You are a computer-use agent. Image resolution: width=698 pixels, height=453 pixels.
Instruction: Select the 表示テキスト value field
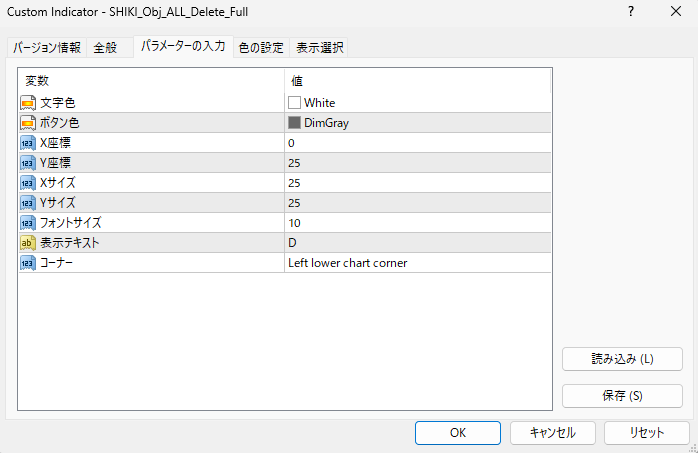(x=417, y=243)
